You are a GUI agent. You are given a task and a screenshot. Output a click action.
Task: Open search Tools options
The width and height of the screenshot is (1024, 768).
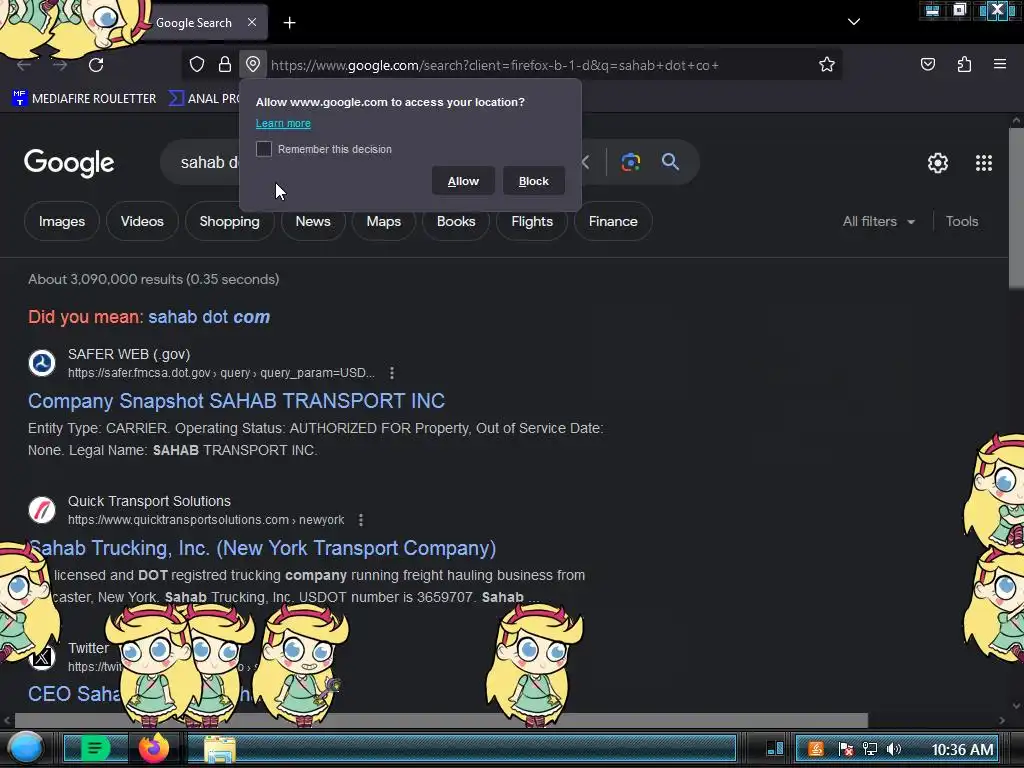coord(961,221)
